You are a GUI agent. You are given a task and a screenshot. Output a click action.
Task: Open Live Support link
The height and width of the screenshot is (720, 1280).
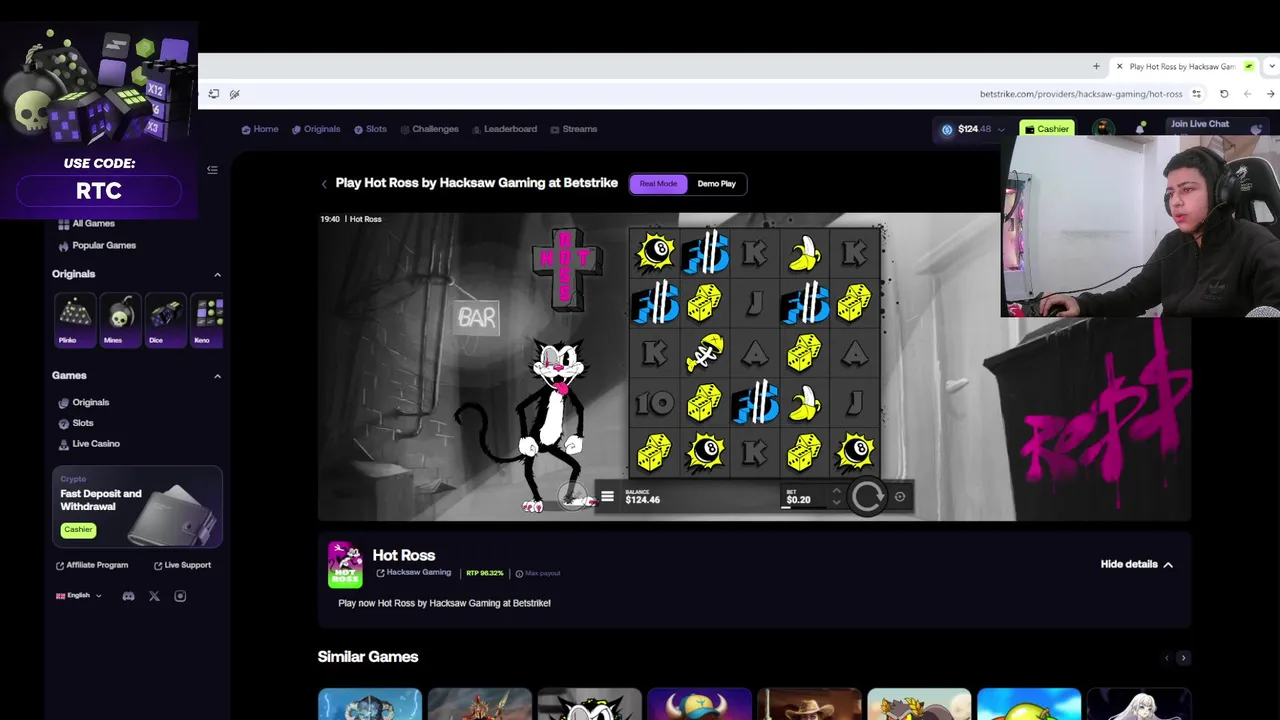tap(182, 565)
